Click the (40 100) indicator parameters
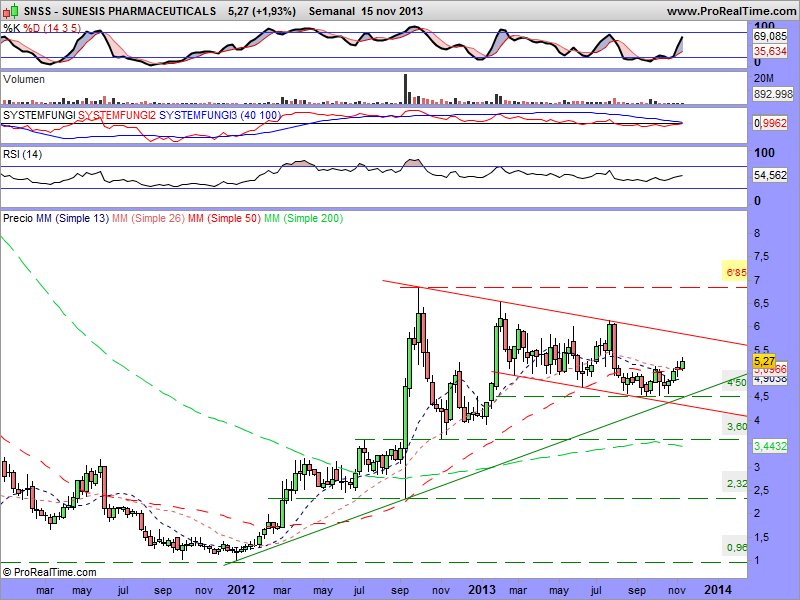 (x=261, y=115)
